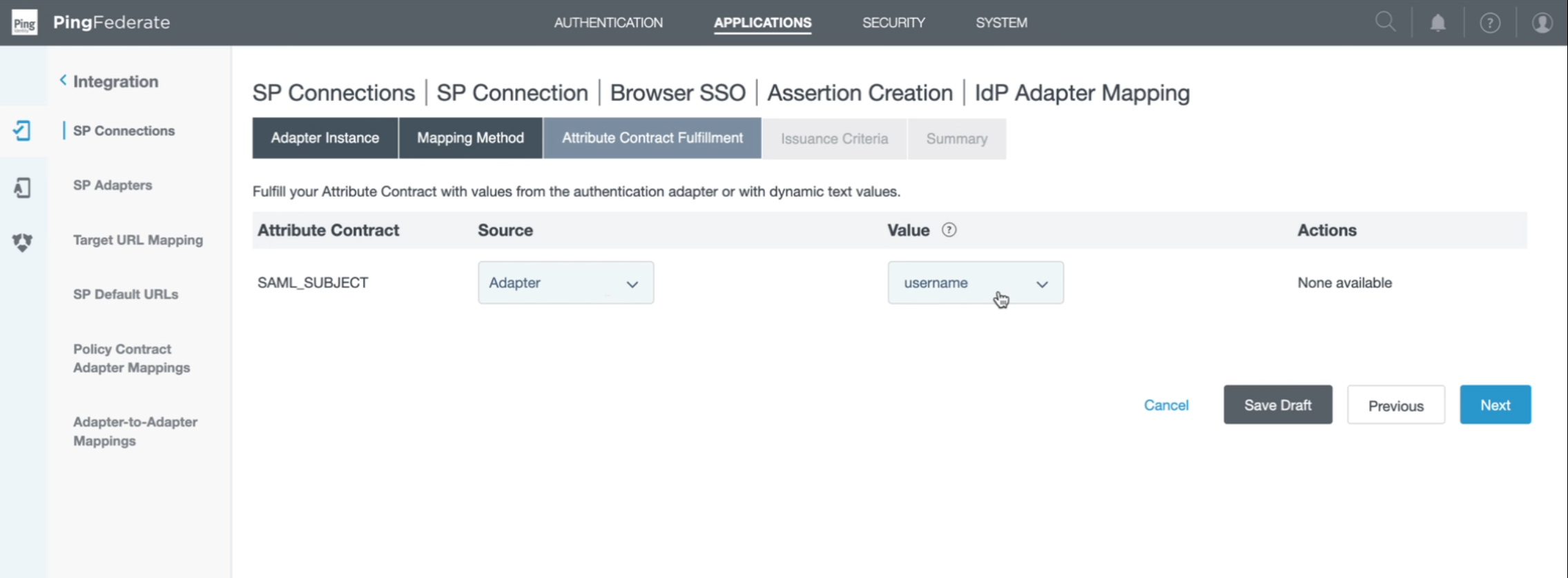The image size is (1568, 578).
Task: Click the Actions column header
Action: 1326,230
